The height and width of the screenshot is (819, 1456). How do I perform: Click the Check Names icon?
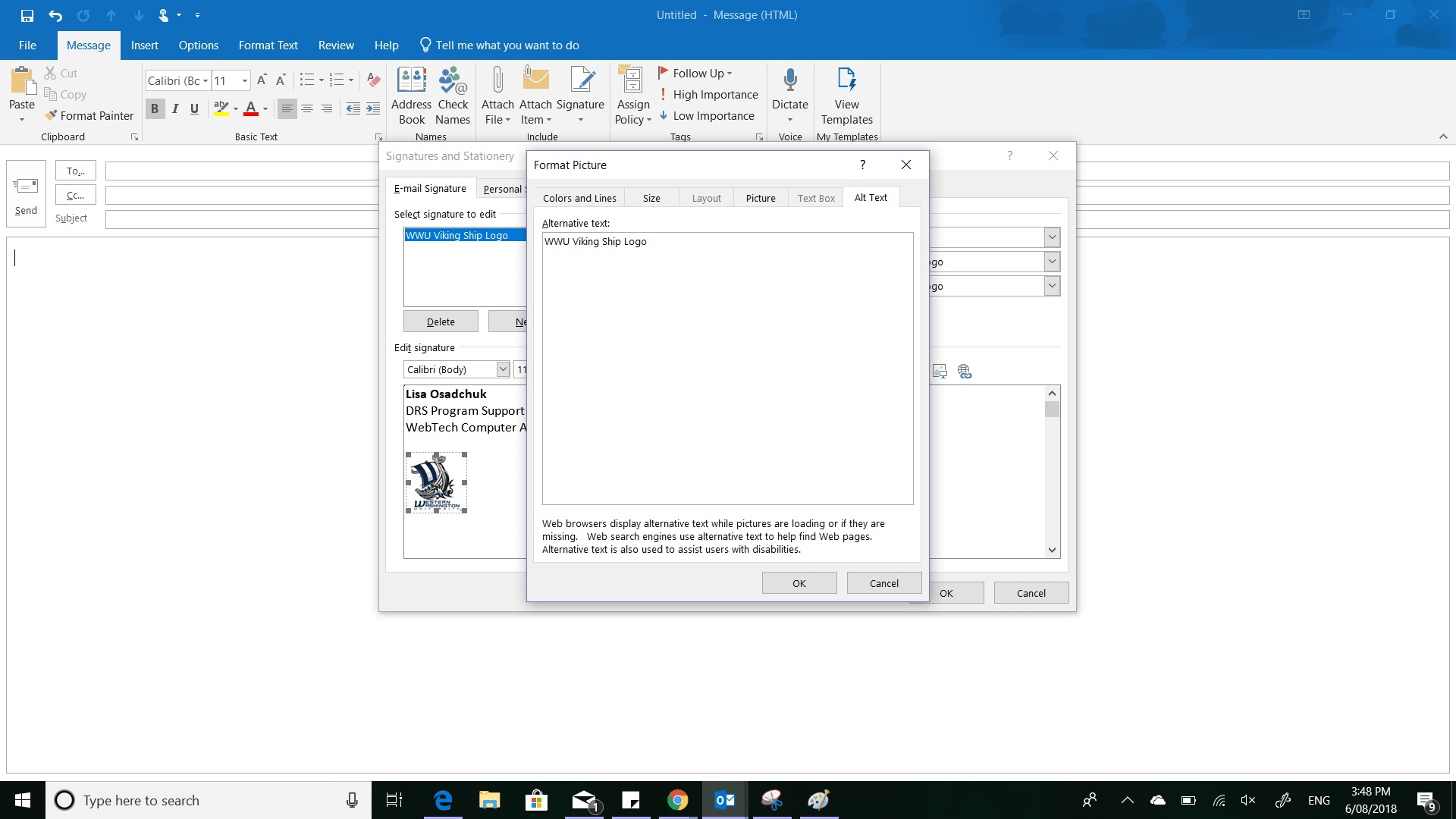tap(453, 96)
